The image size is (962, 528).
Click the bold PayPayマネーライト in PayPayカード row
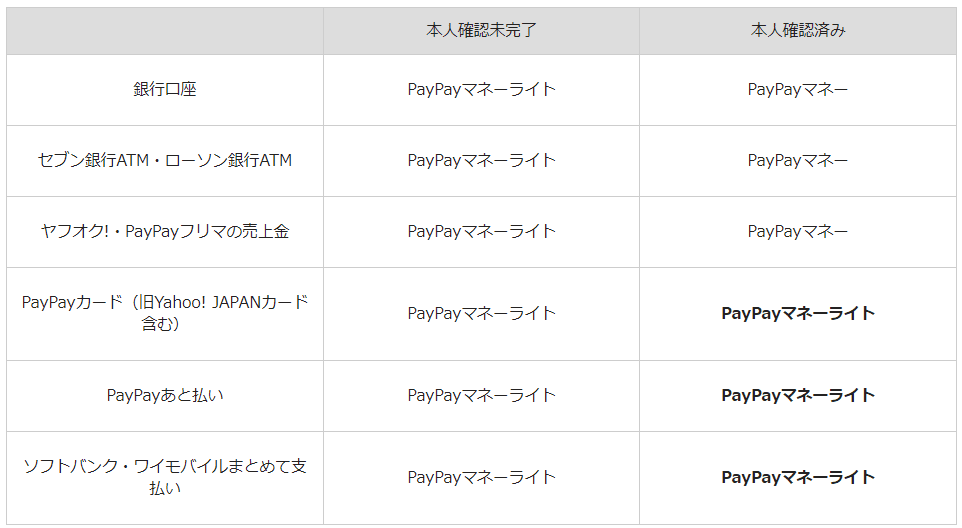(x=798, y=313)
